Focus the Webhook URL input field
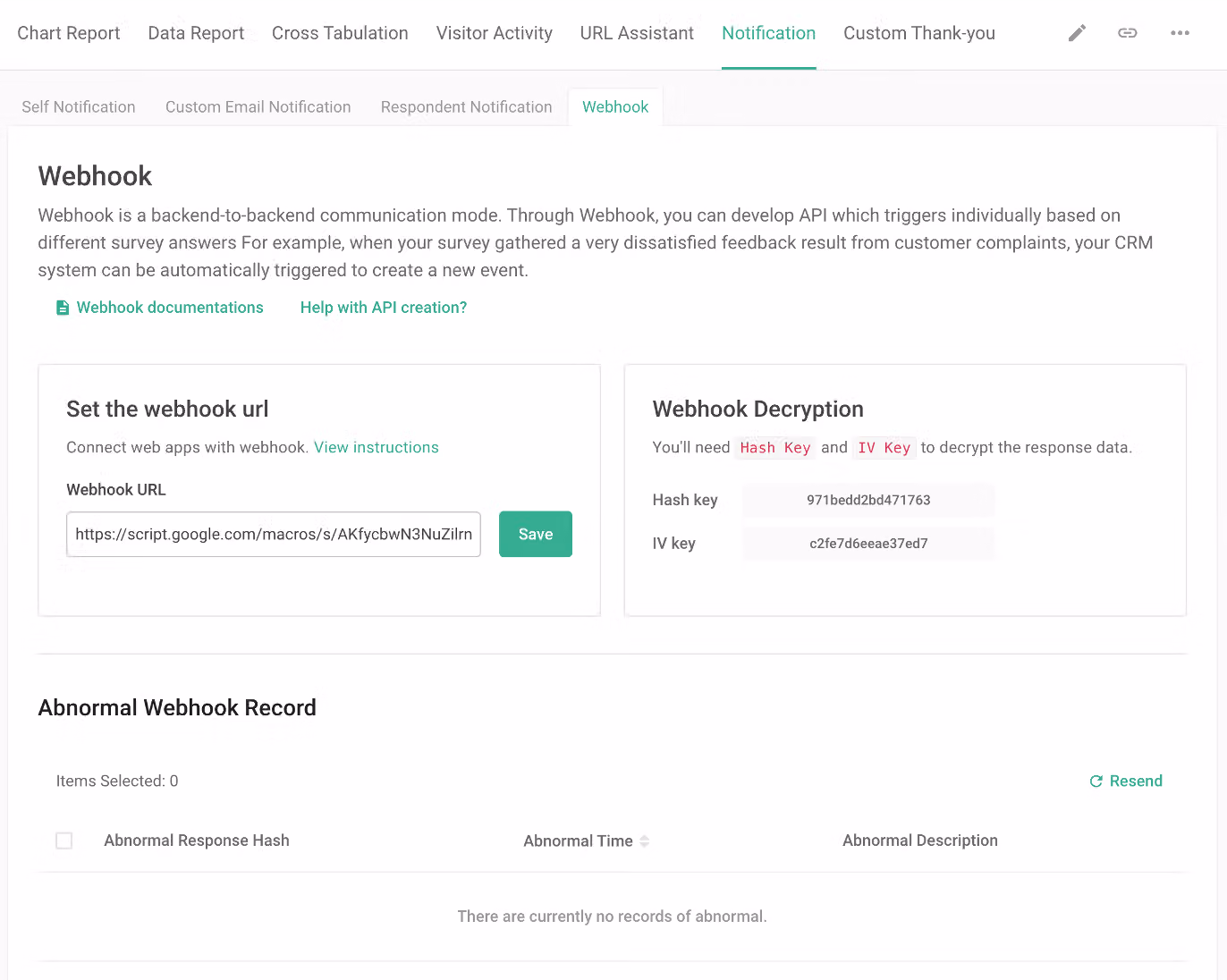This screenshot has height=980, width=1227. coord(274,534)
